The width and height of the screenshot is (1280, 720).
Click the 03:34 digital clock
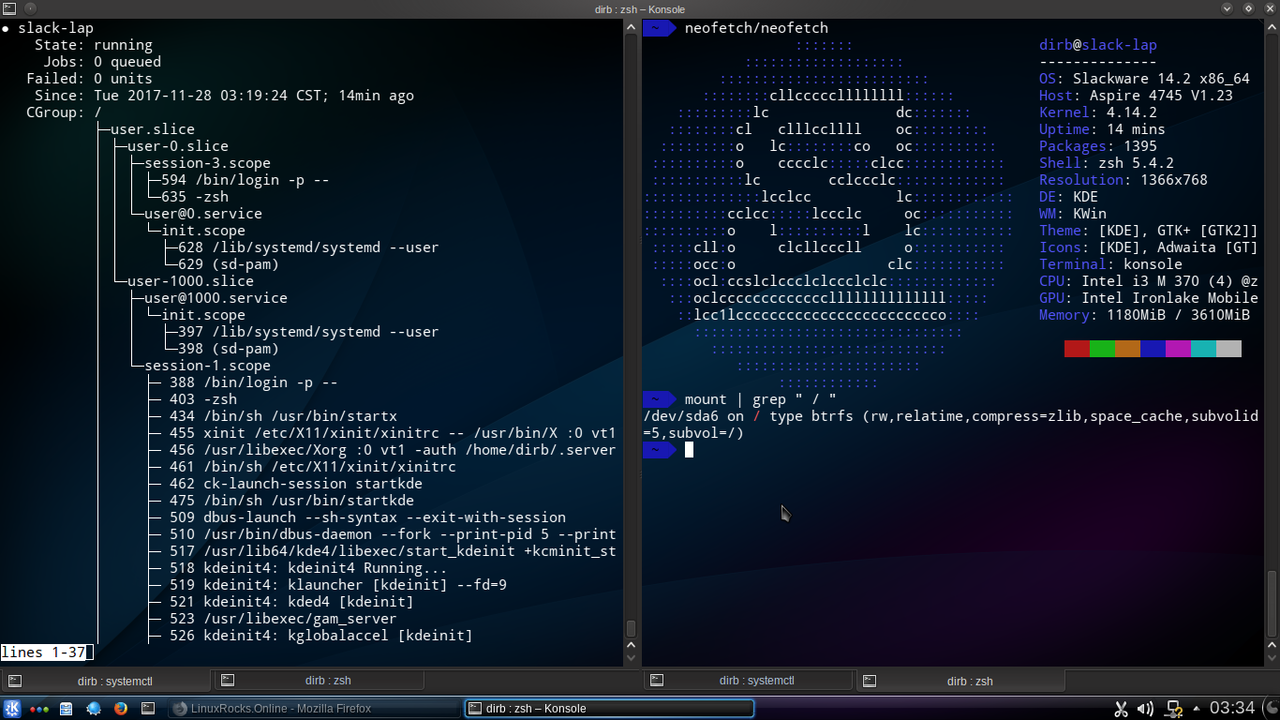[x=1231, y=708]
